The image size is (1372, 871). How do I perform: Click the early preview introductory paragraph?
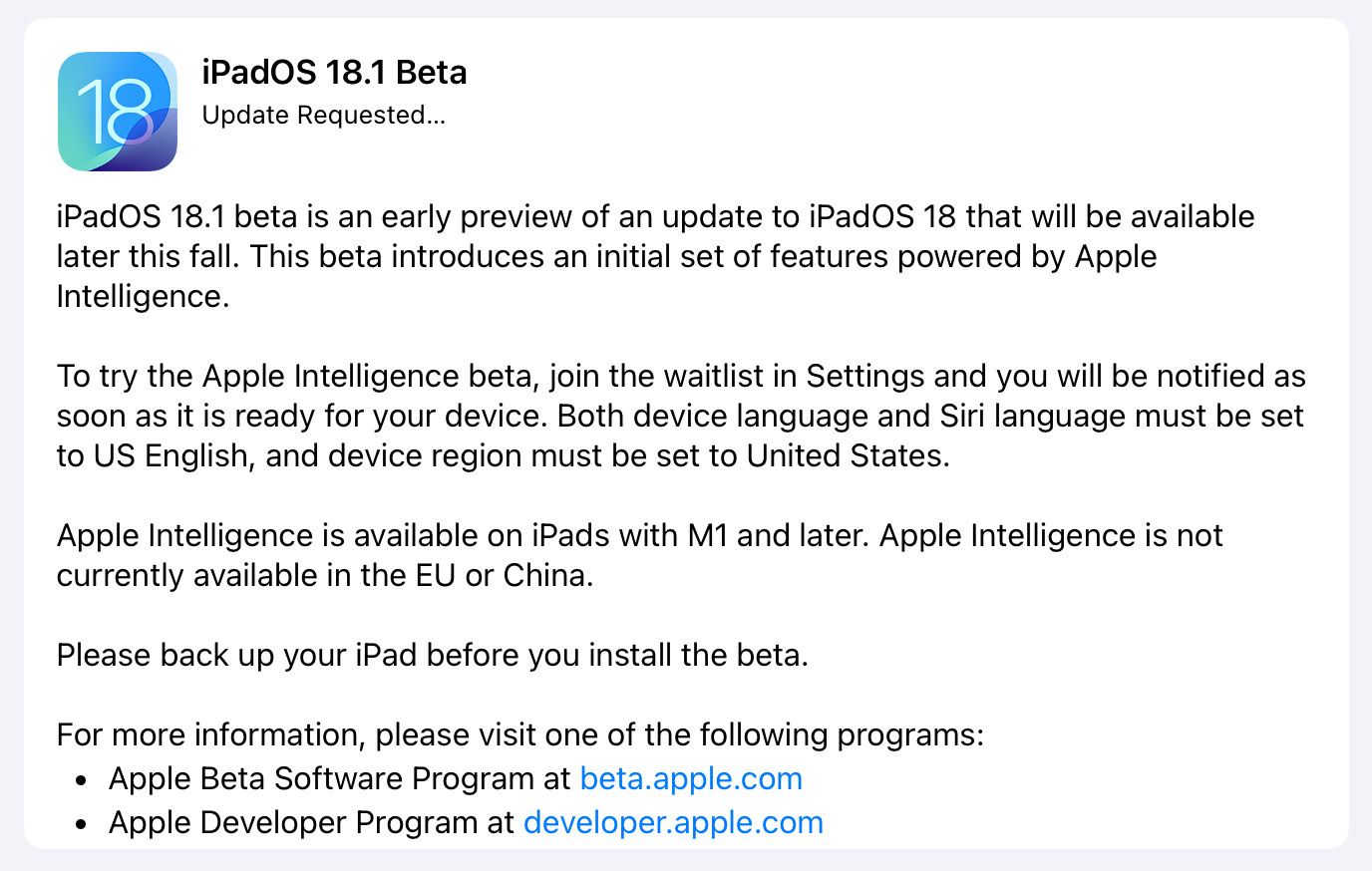tap(655, 256)
